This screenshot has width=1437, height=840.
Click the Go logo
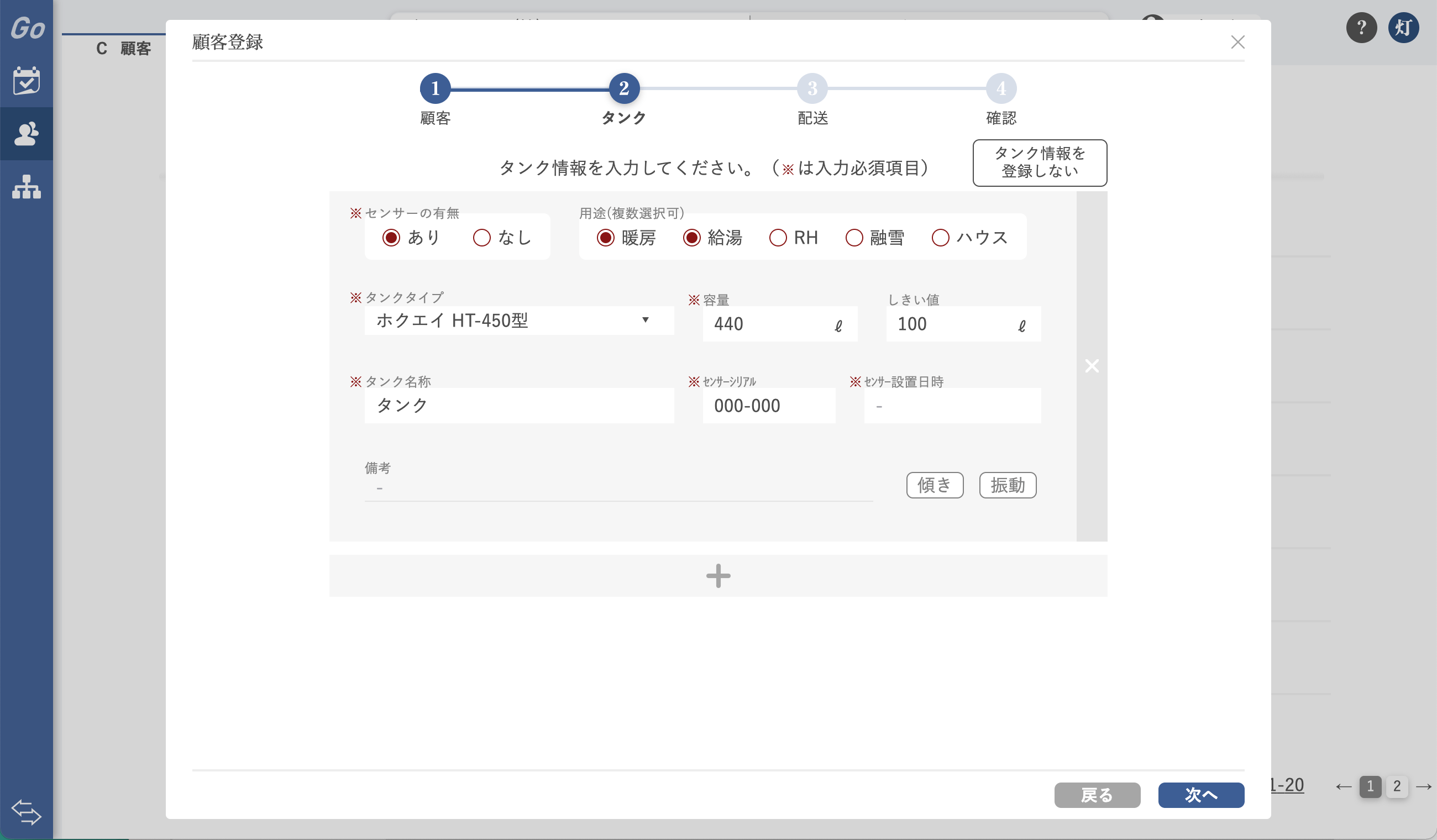[28, 28]
